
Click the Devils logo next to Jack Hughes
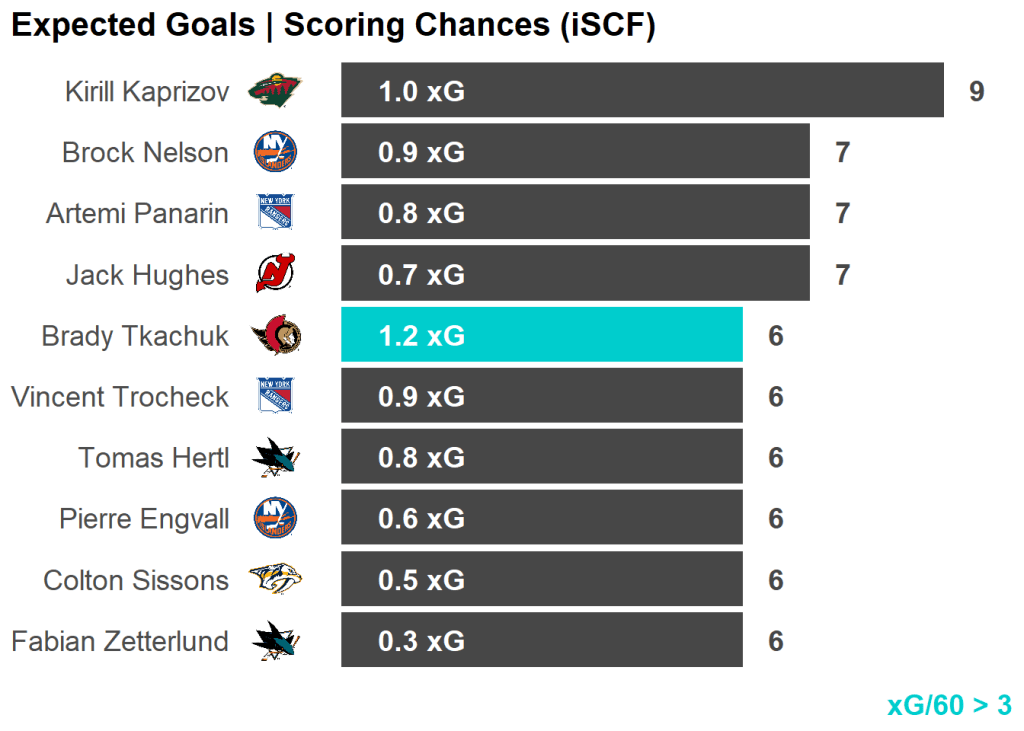pos(275,274)
